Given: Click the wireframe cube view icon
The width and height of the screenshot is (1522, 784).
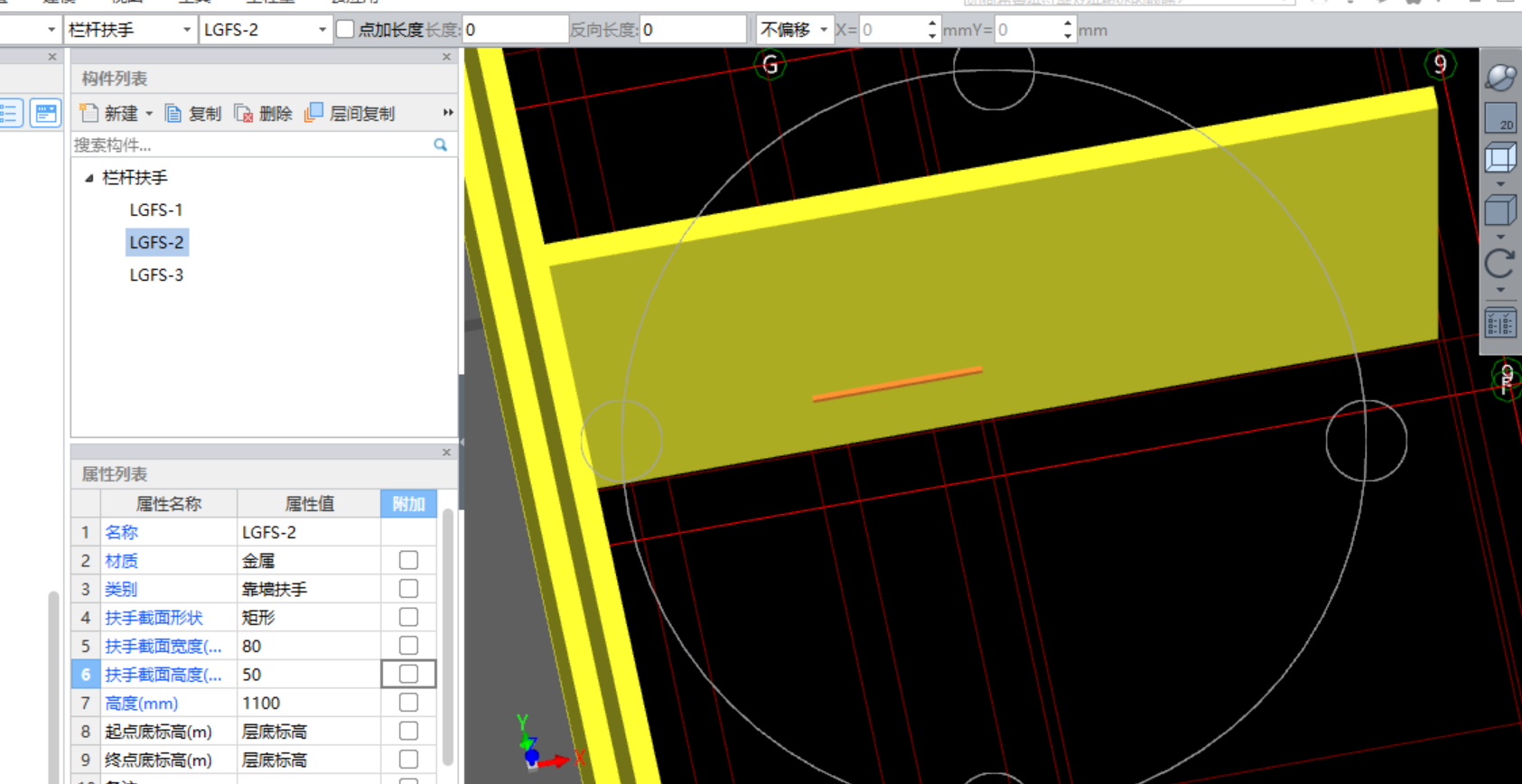Looking at the screenshot, I should (x=1500, y=158).
